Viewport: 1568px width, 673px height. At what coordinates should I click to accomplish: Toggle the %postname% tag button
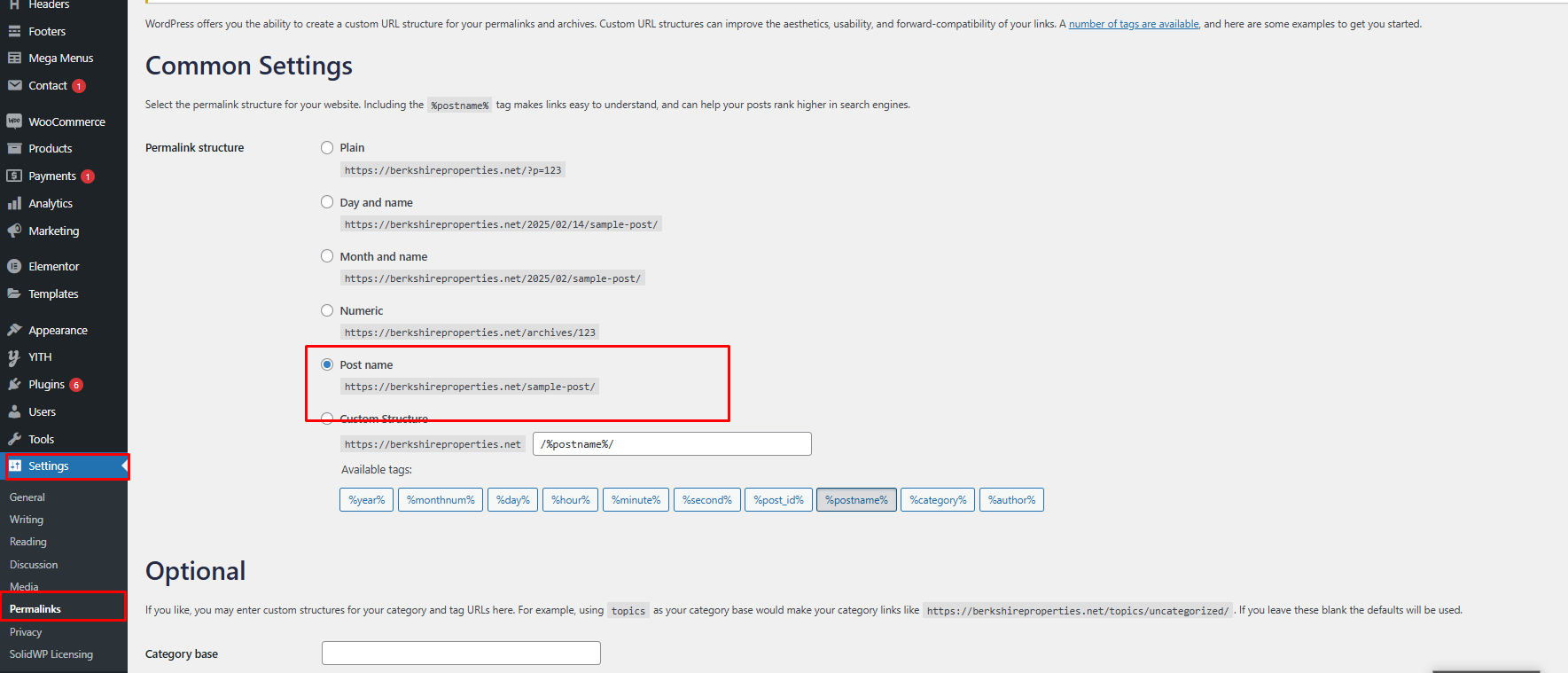click(x=856, y=500)
